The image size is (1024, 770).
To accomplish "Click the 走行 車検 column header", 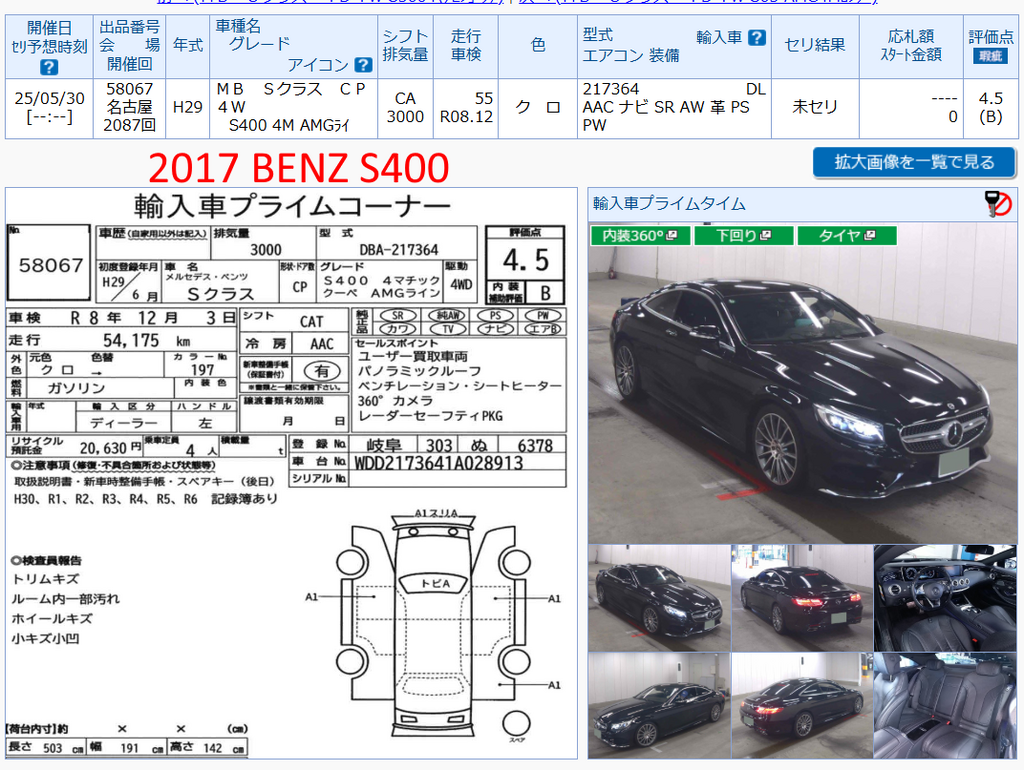I will (466, 45).
